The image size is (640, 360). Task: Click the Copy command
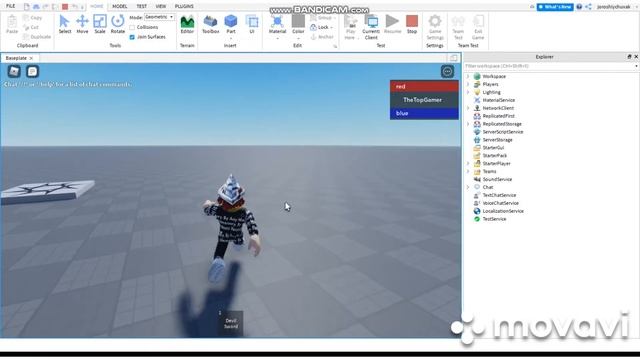coord(33,18)
